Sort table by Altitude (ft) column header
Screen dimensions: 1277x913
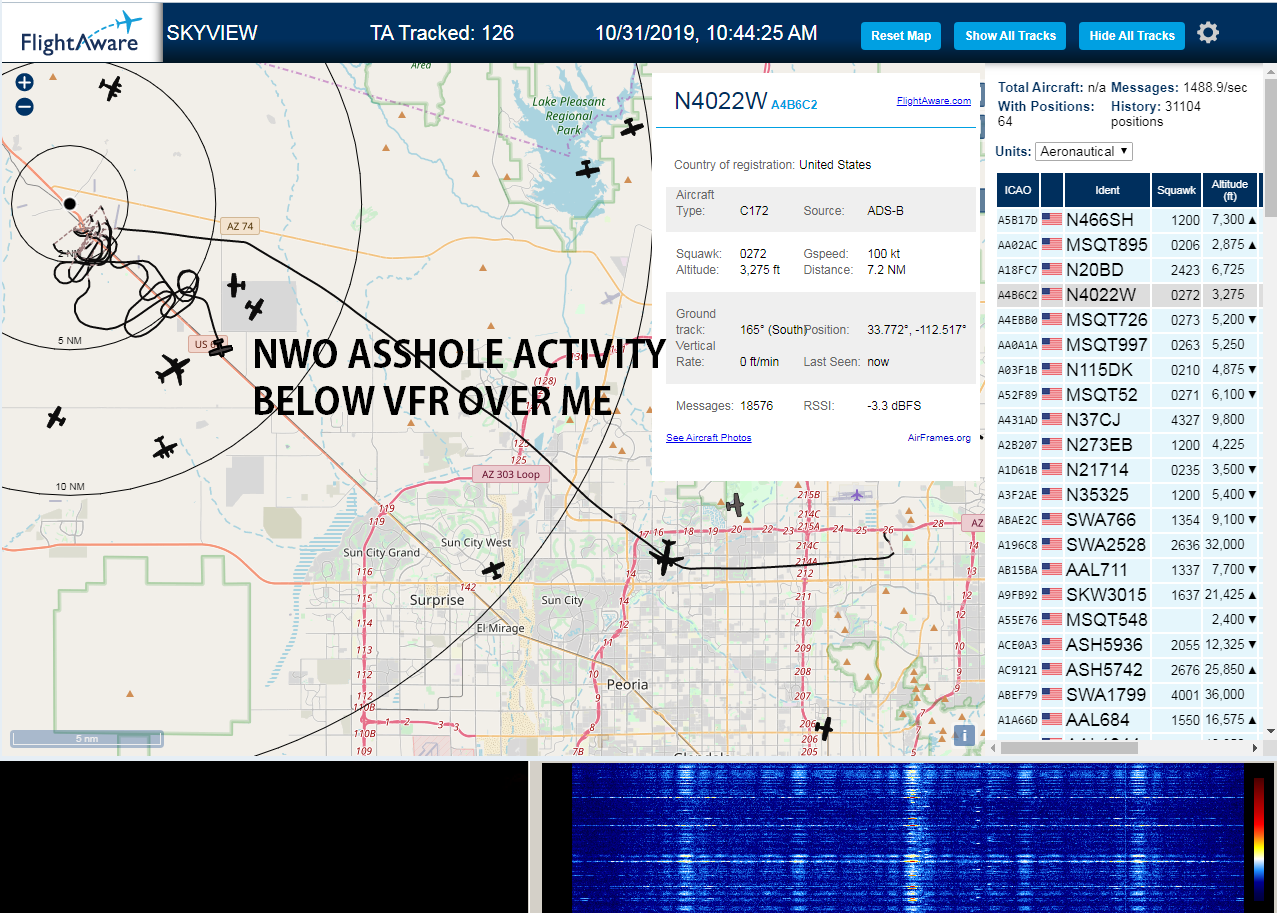[x=1229, y=189]
